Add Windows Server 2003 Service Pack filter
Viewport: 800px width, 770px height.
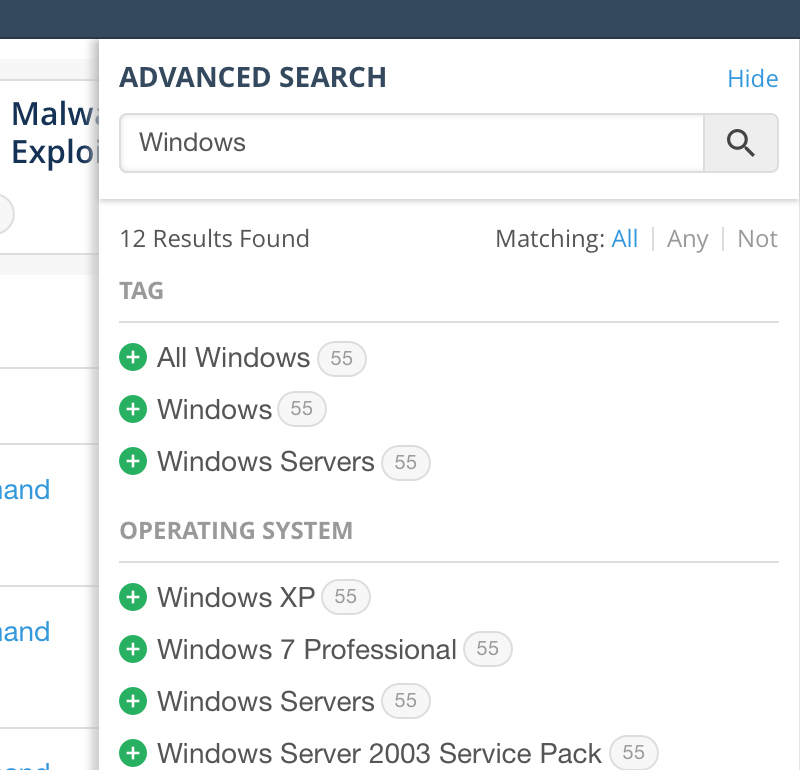click(133, 753)
